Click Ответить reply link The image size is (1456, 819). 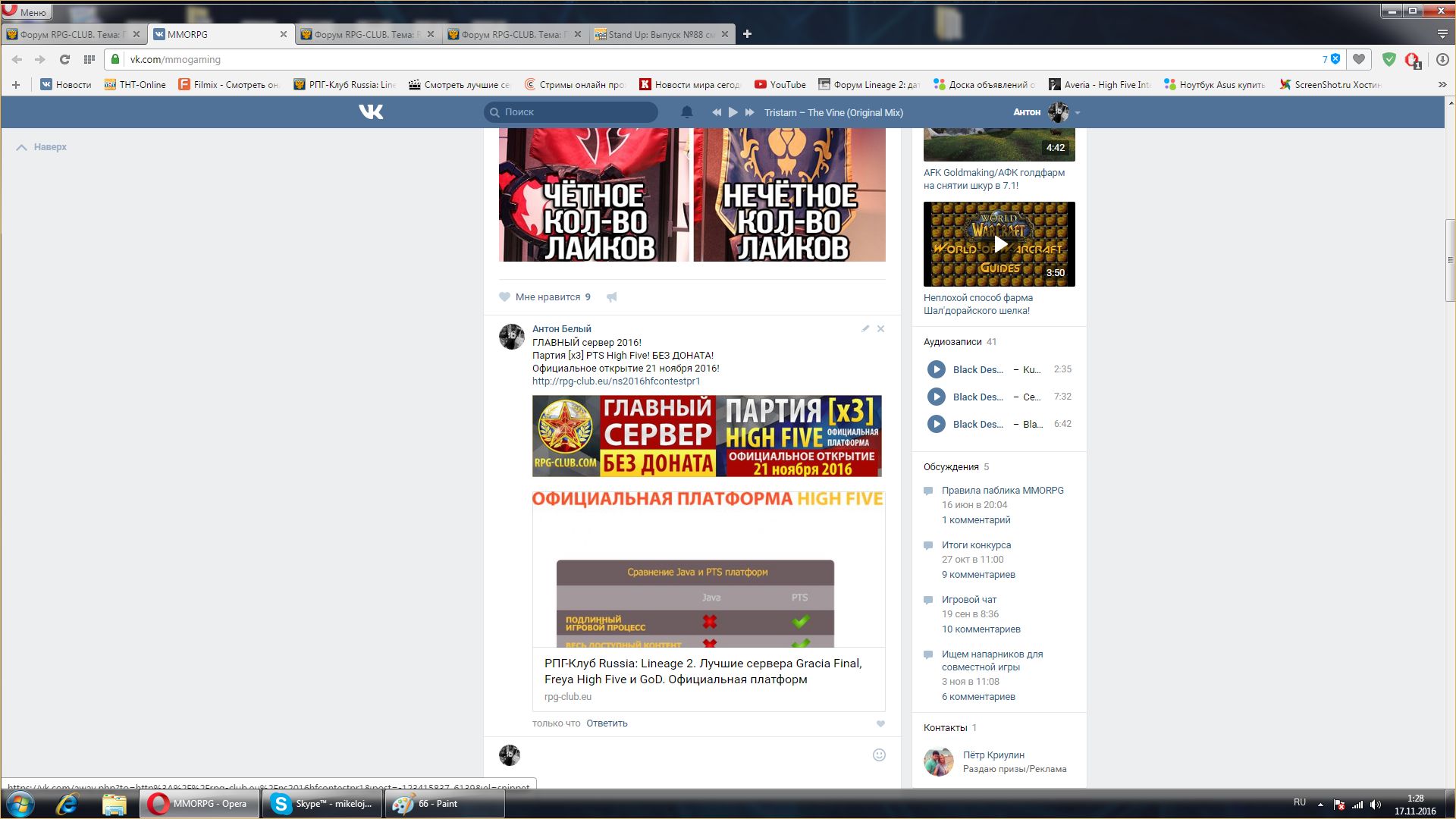[x=607, y=723]
